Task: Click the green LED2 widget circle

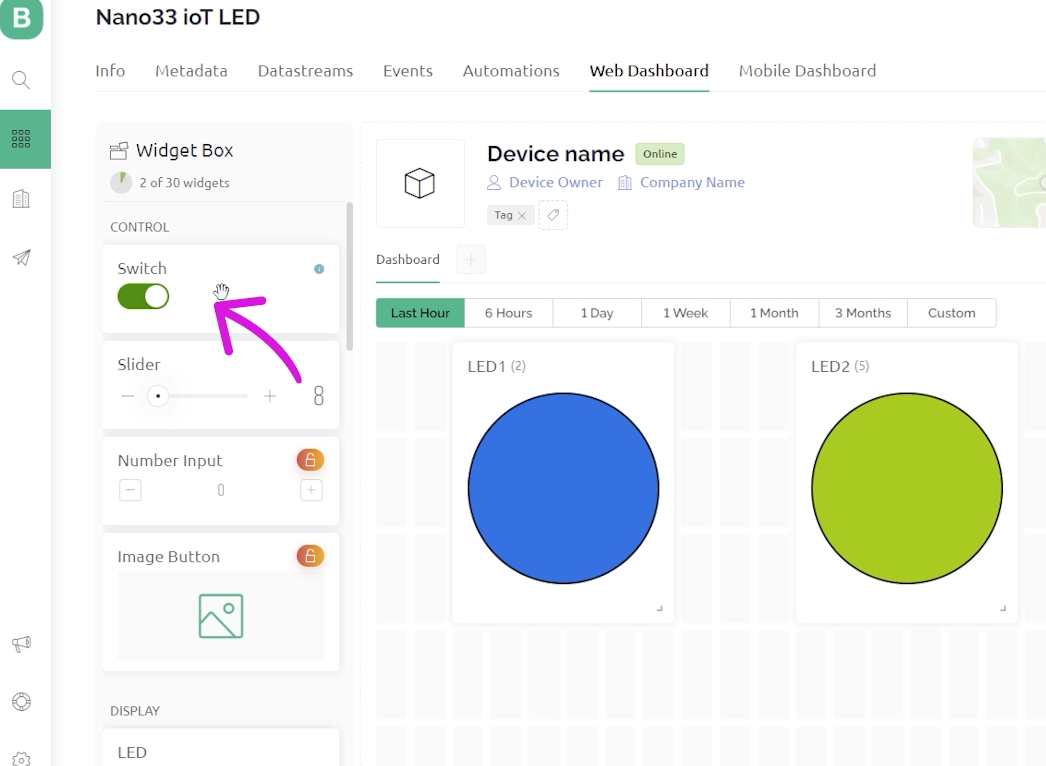Action: [x=907, y=488]
